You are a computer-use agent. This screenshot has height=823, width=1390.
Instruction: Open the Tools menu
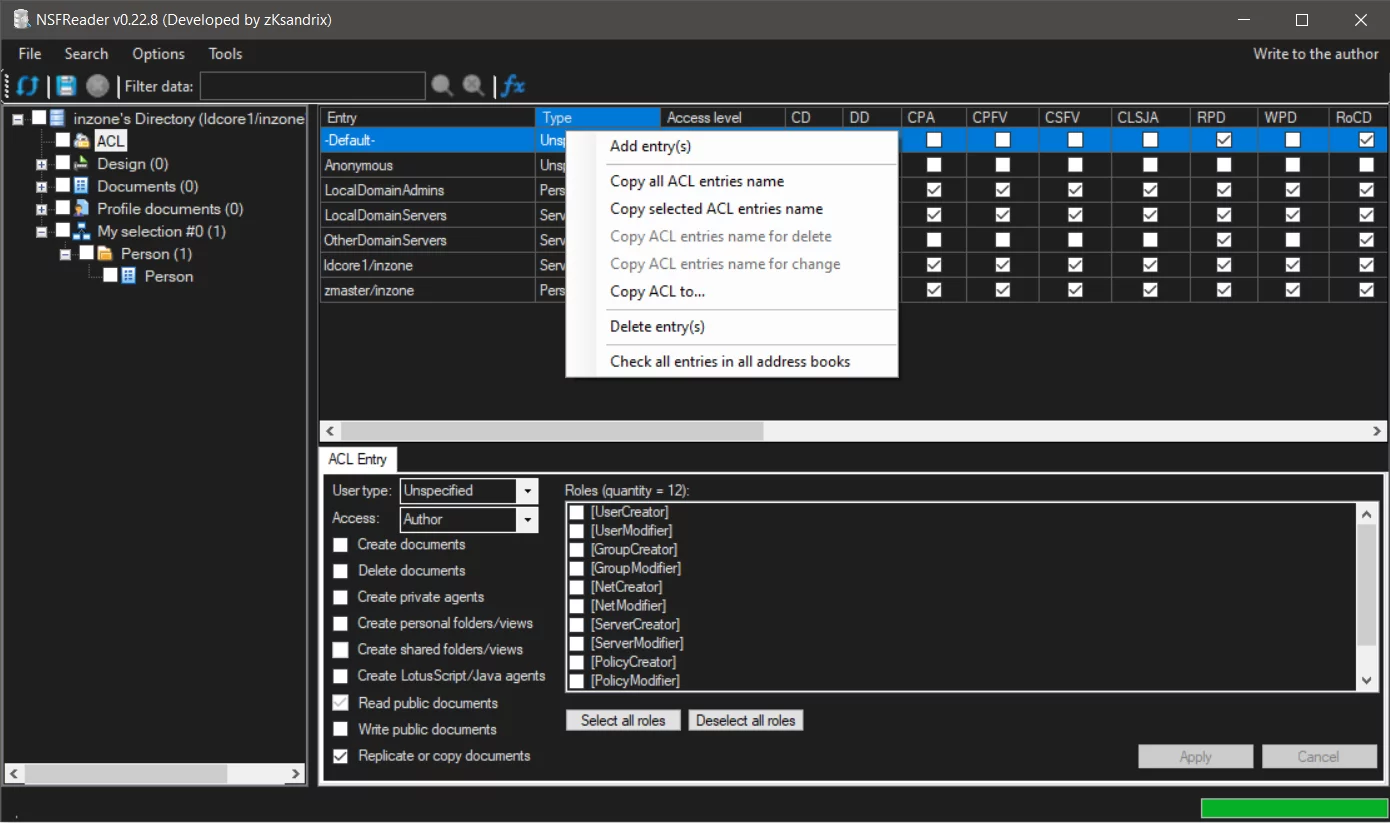click(225, 54)
